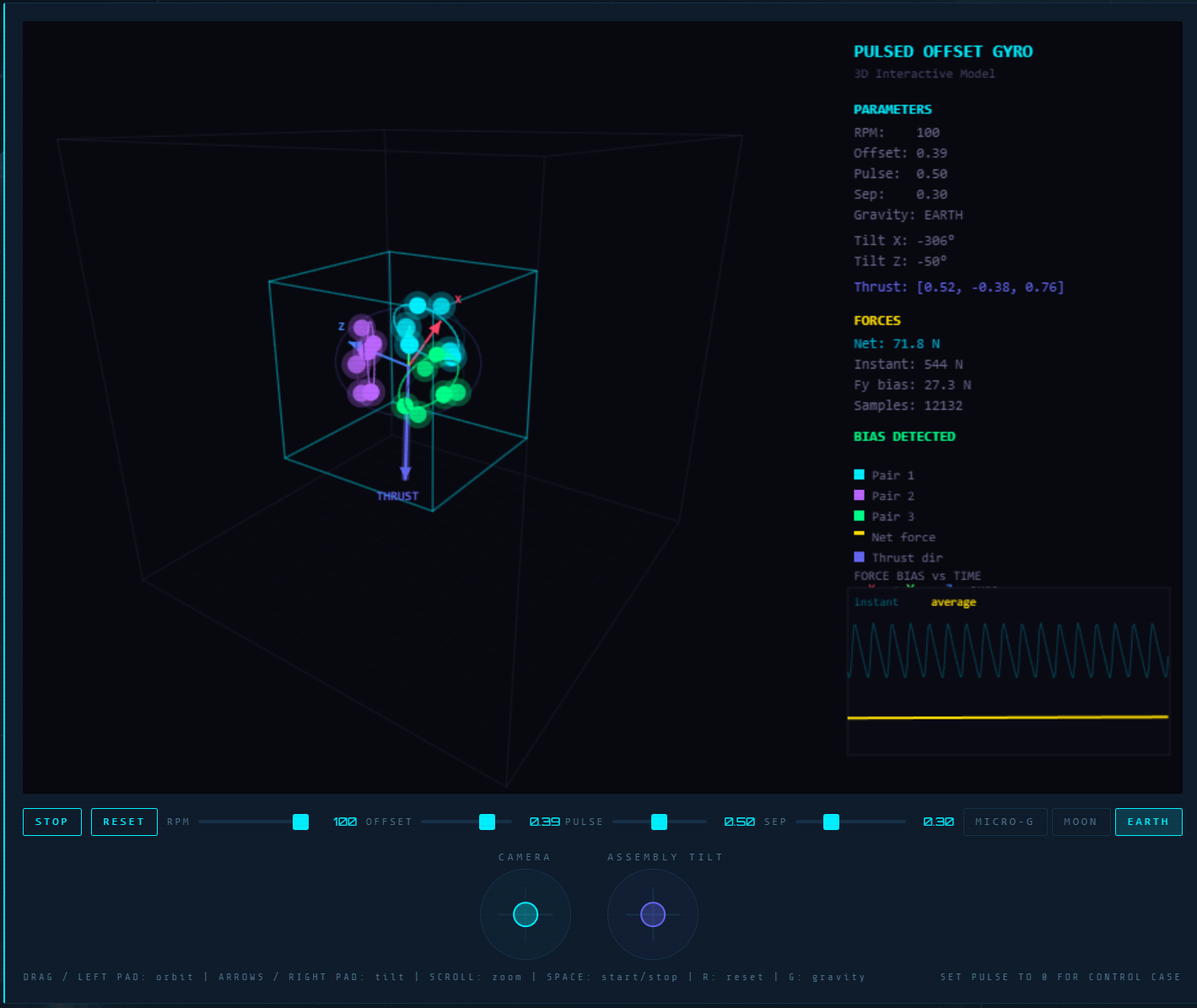Click the yellow Net force legend marker

859,533
